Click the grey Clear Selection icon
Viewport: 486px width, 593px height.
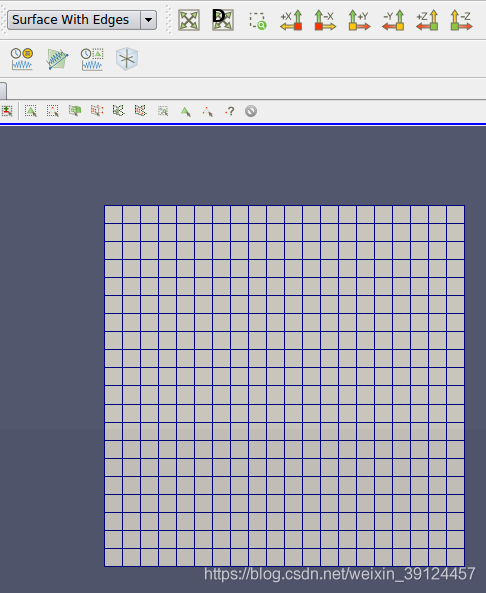(x=251, y=111)
